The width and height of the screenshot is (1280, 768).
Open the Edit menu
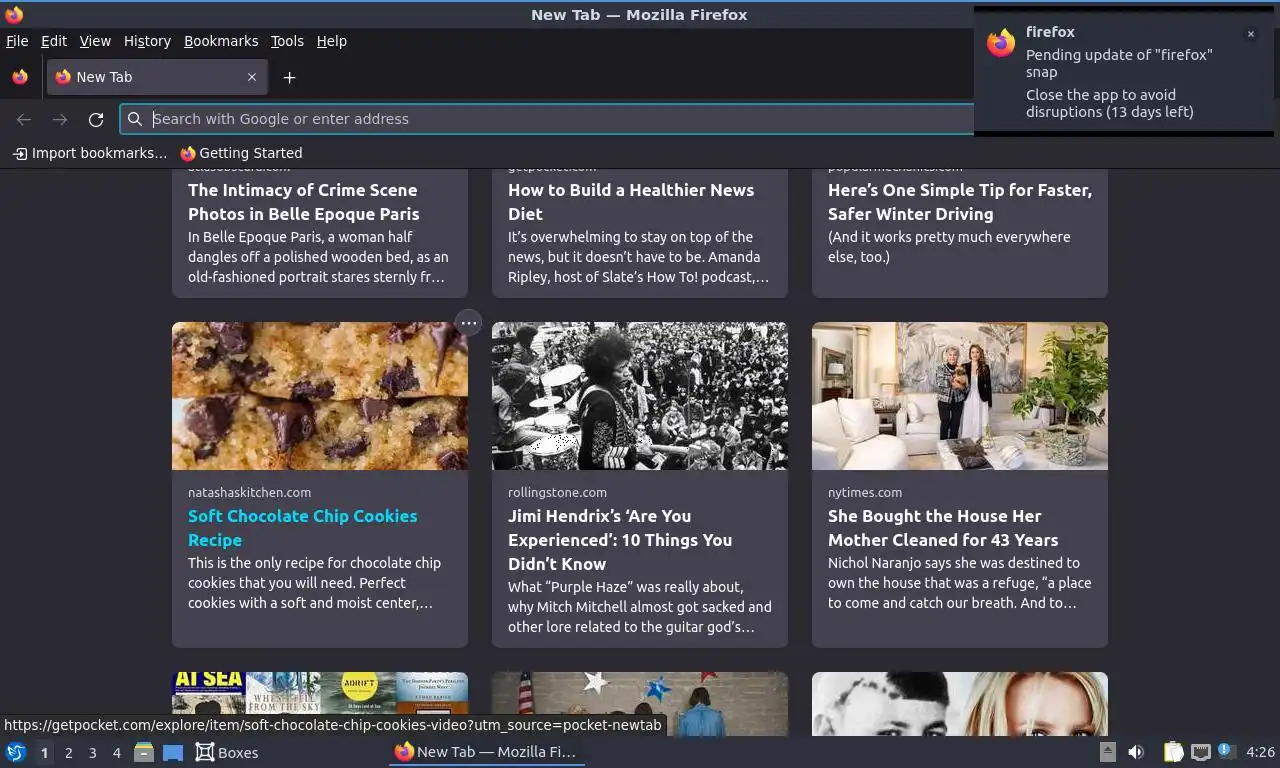click(54, 41)
